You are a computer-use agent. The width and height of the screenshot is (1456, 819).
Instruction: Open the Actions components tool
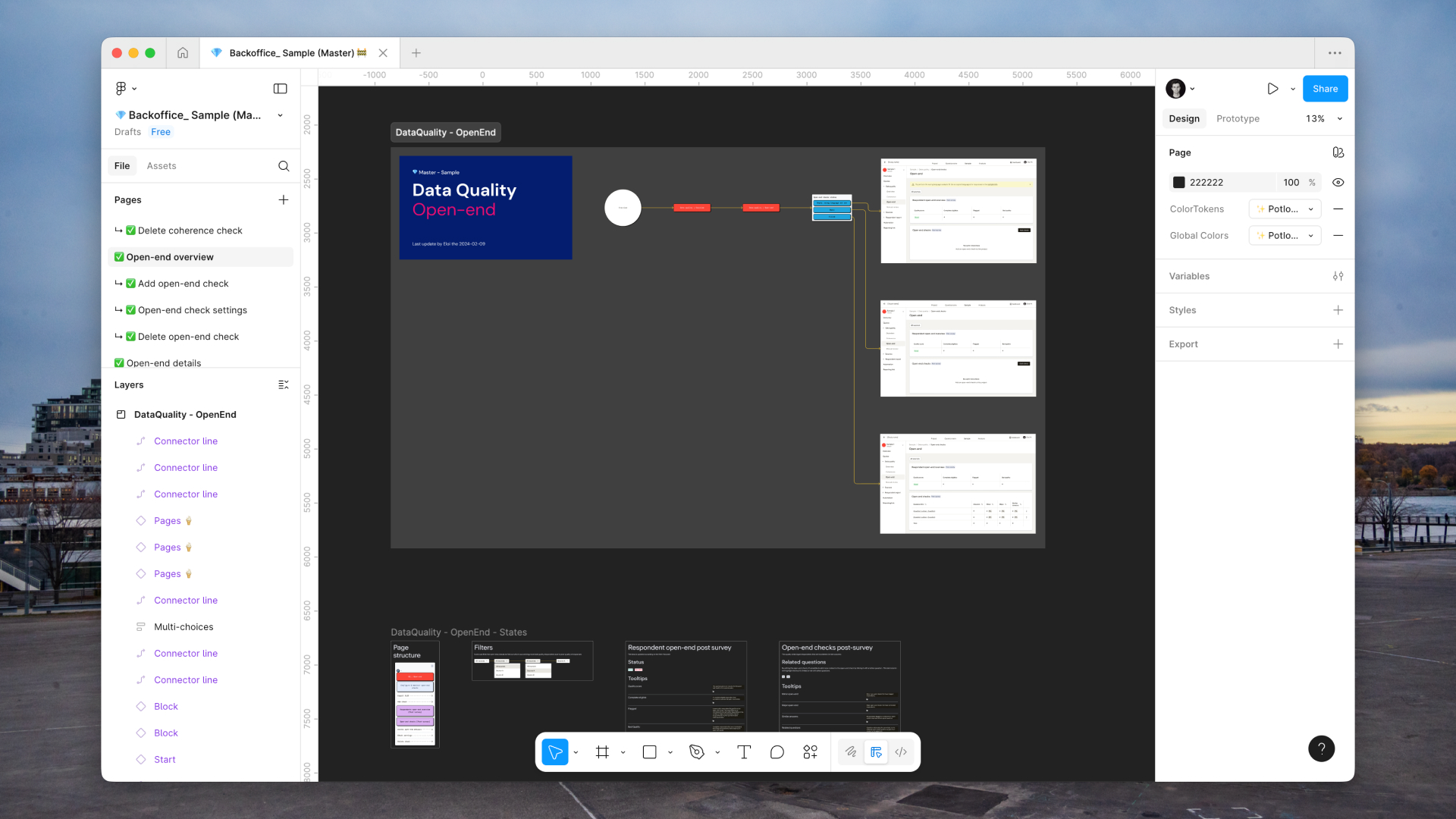810,752
